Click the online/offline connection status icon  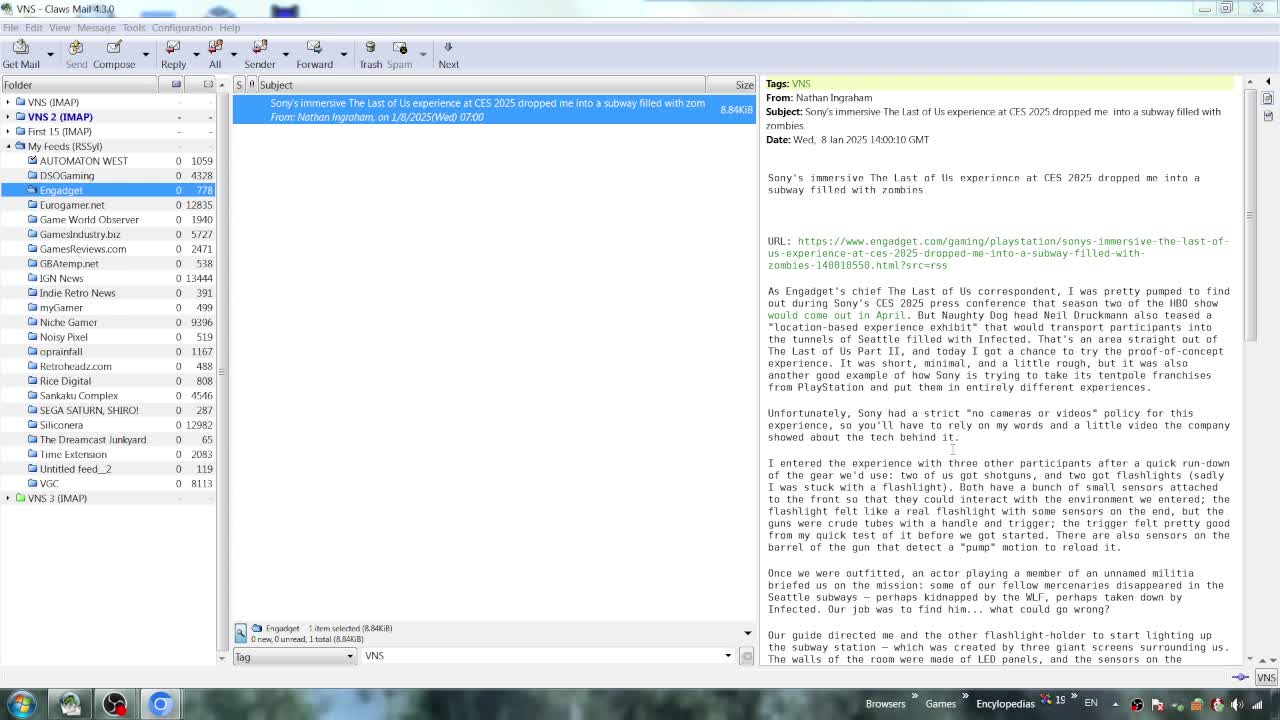click(x=1240, y=677)
